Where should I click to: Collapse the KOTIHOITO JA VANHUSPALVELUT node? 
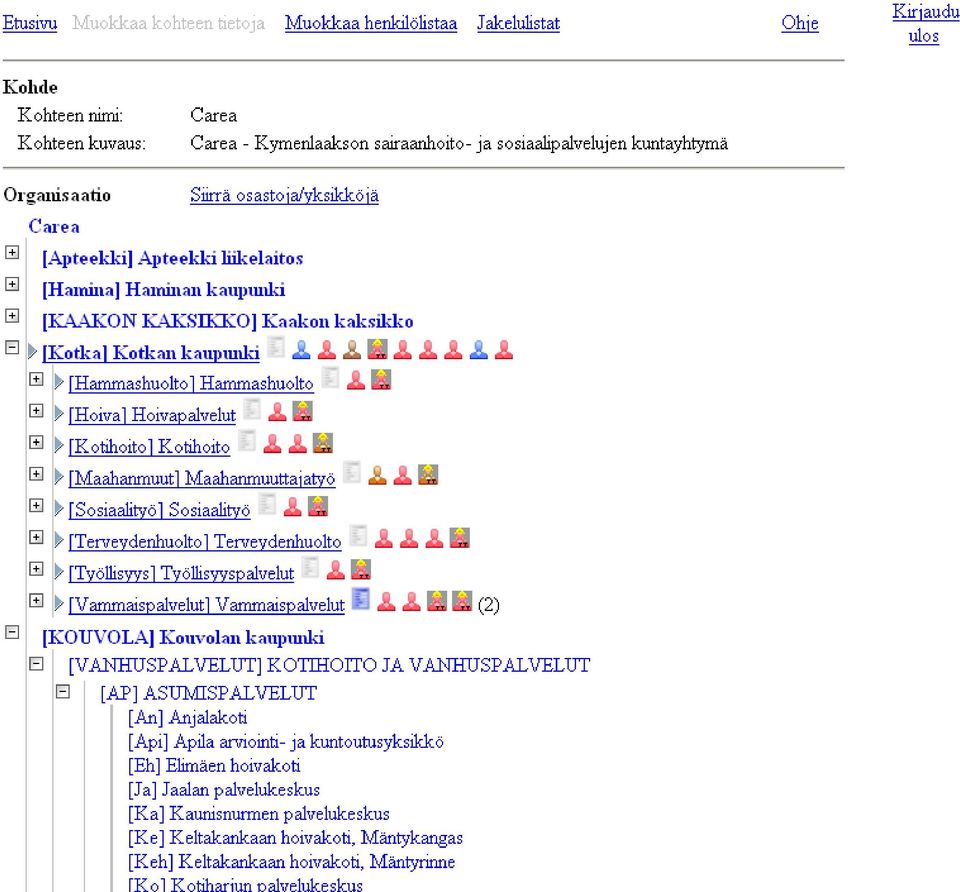37,664
